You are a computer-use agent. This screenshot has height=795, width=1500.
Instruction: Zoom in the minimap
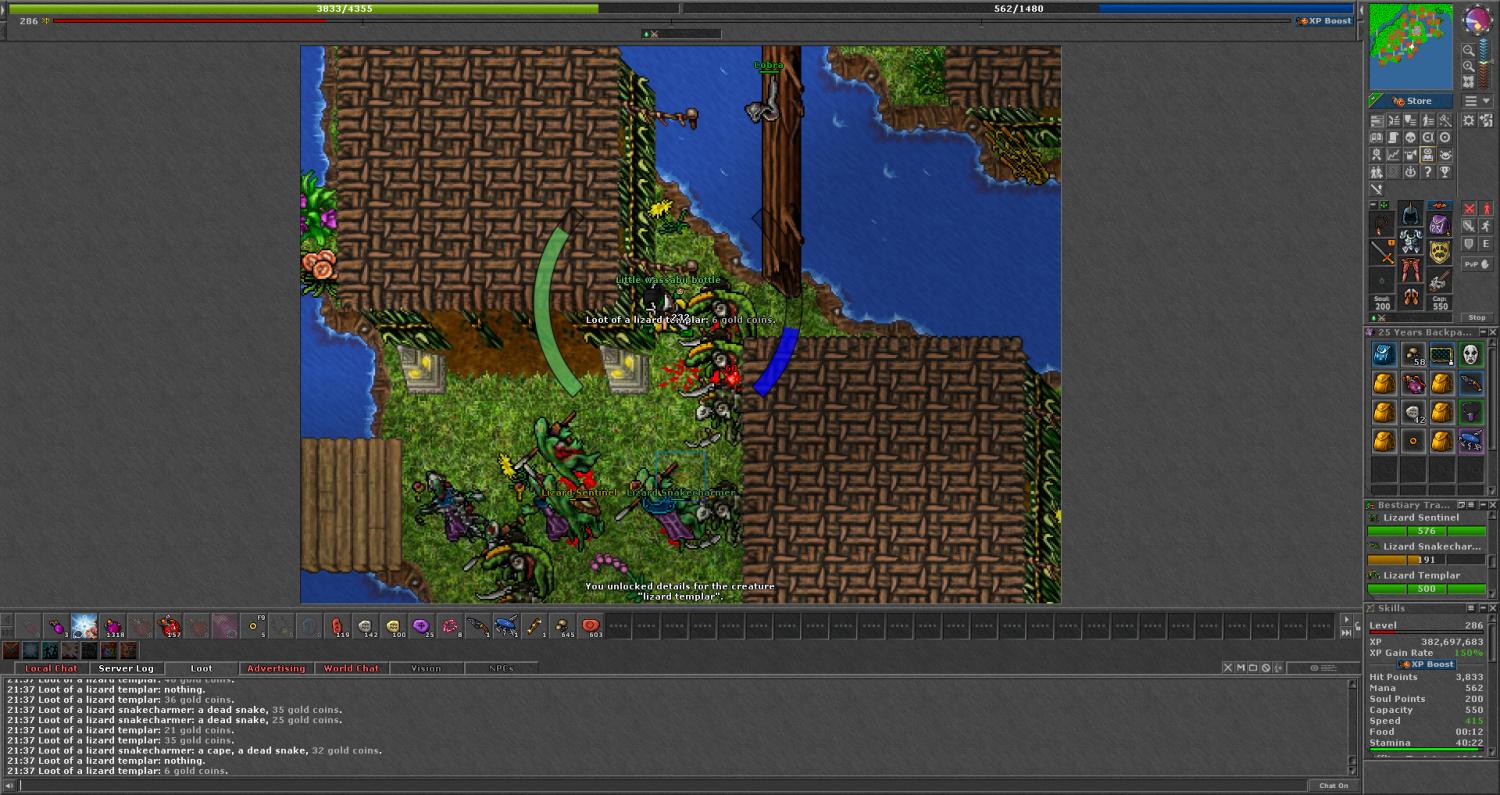(1468, 65)
